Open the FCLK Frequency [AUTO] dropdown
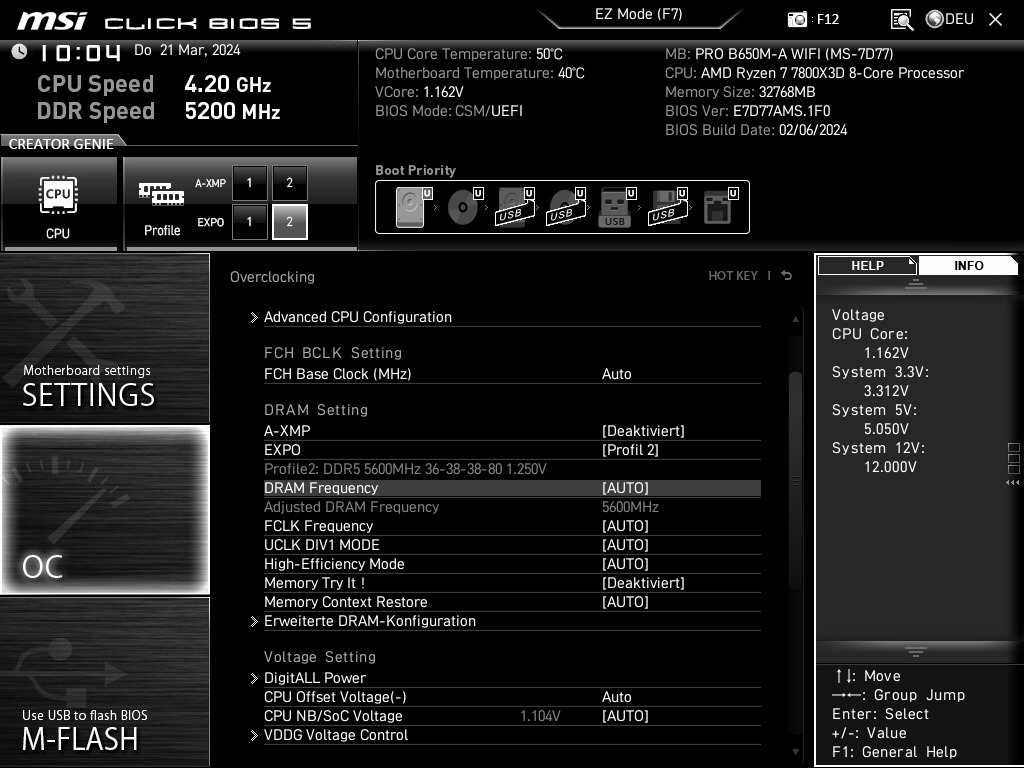This screenshot has width=1024, height=768. (625, 526)
